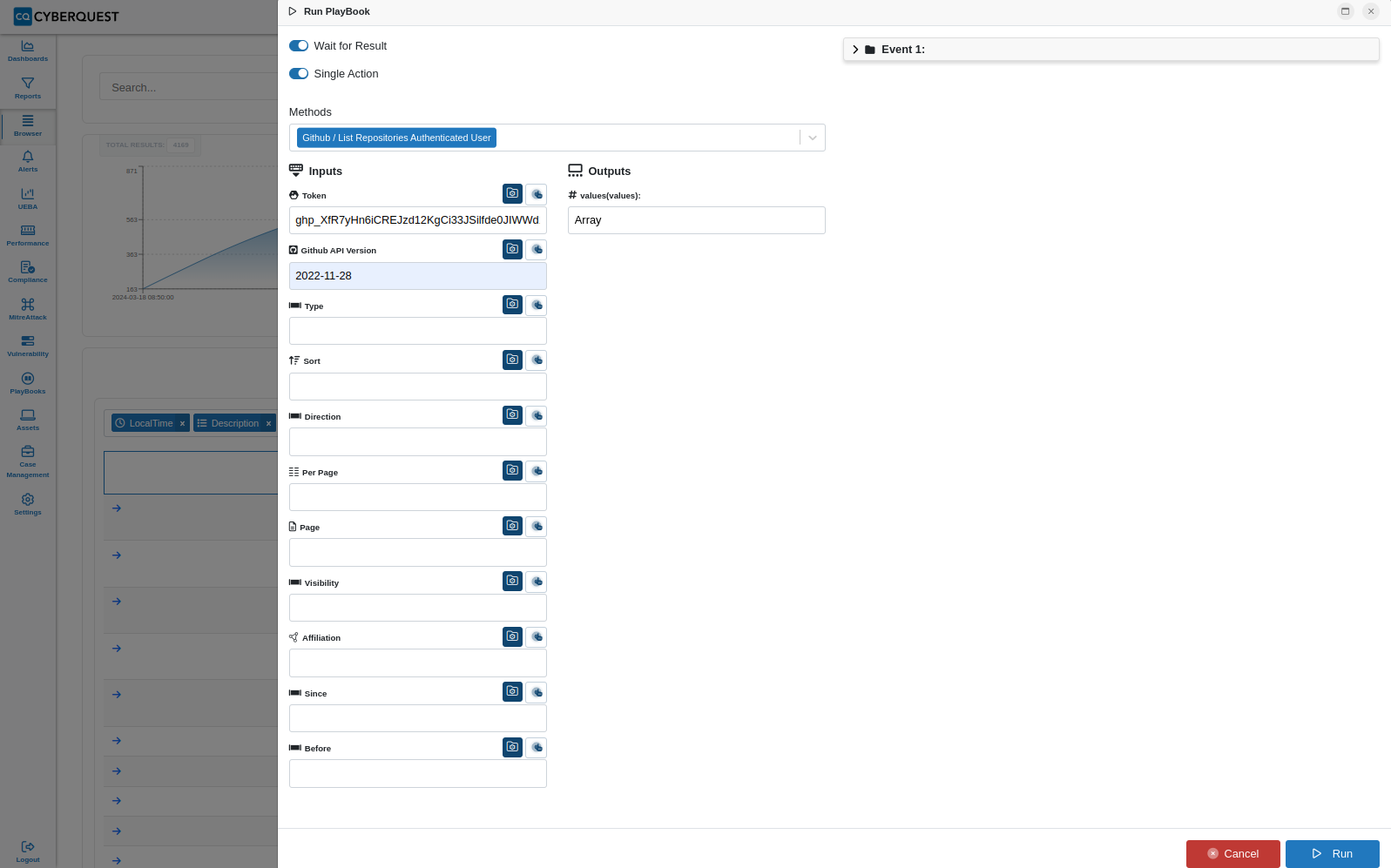The height and width of the screenshot is (868, 1391).
Task: Click the Type input field
Action: (418, 331)
